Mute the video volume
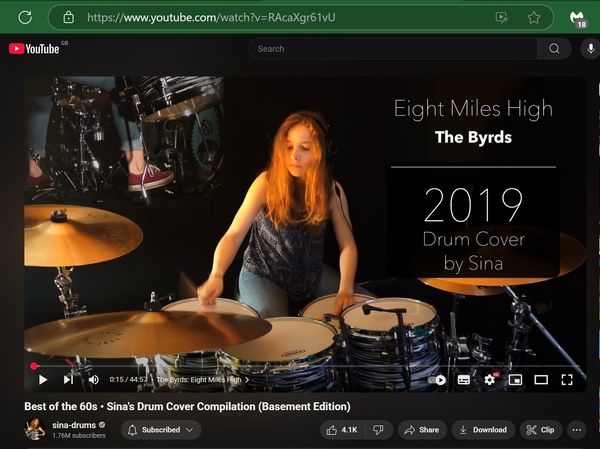The image size is (600, 449). pyautogui.click(x=93, y=379)
